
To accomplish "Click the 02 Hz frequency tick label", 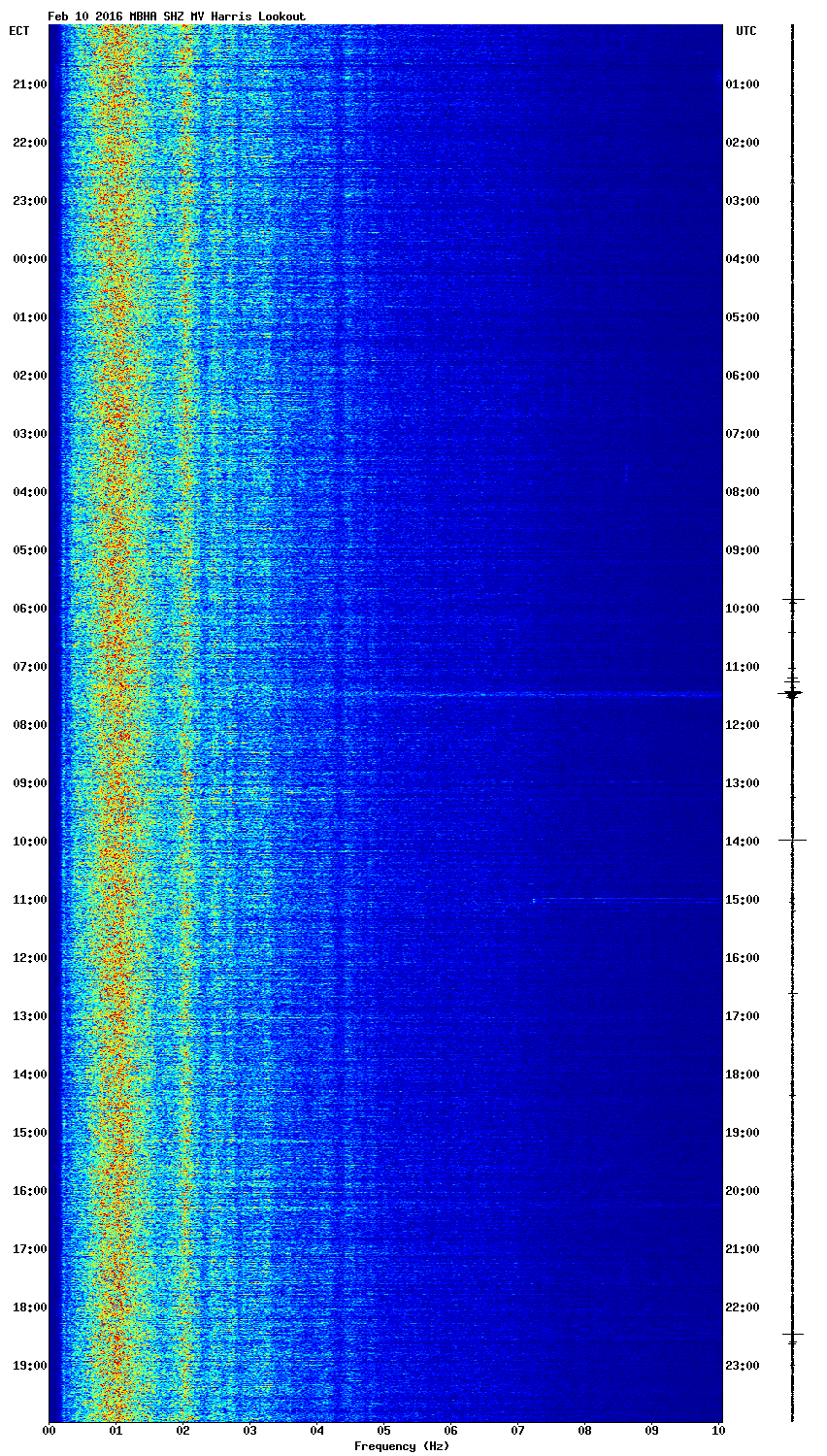I will tap(182, 1431).
